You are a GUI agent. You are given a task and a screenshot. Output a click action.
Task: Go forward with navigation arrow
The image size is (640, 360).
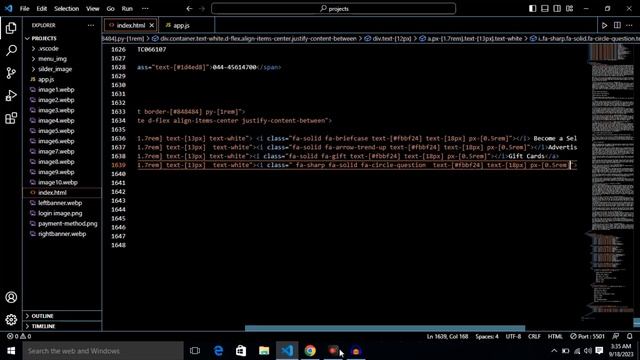[202, 9]
